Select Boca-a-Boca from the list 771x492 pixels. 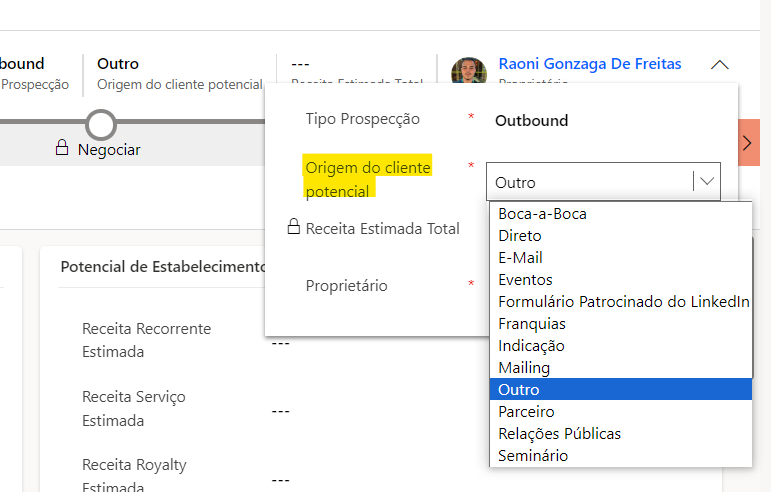pos(542,214)
